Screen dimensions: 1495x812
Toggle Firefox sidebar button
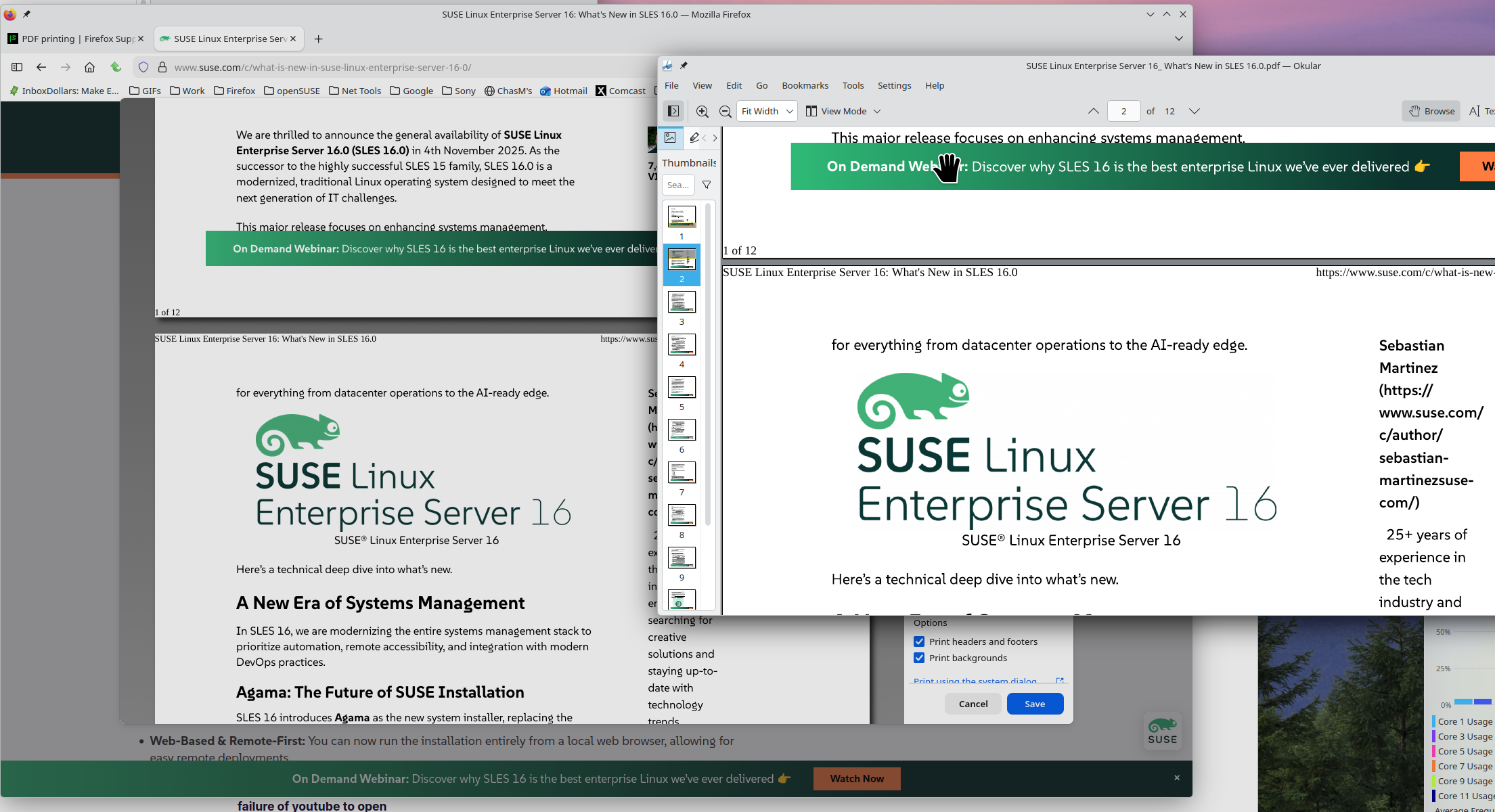tap(17, 67)
